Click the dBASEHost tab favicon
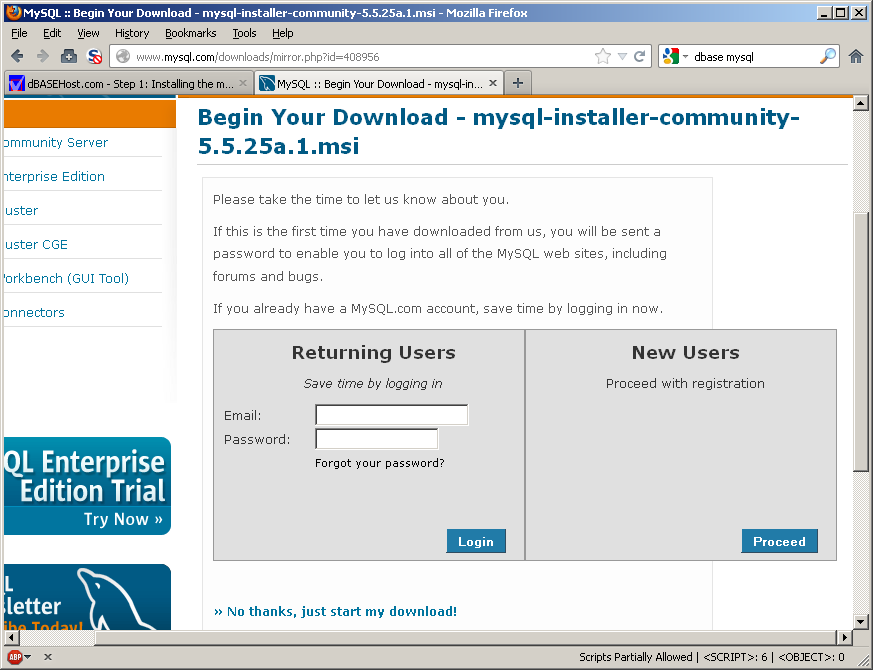This screenshot has height=670, width=873. [17, 84]
